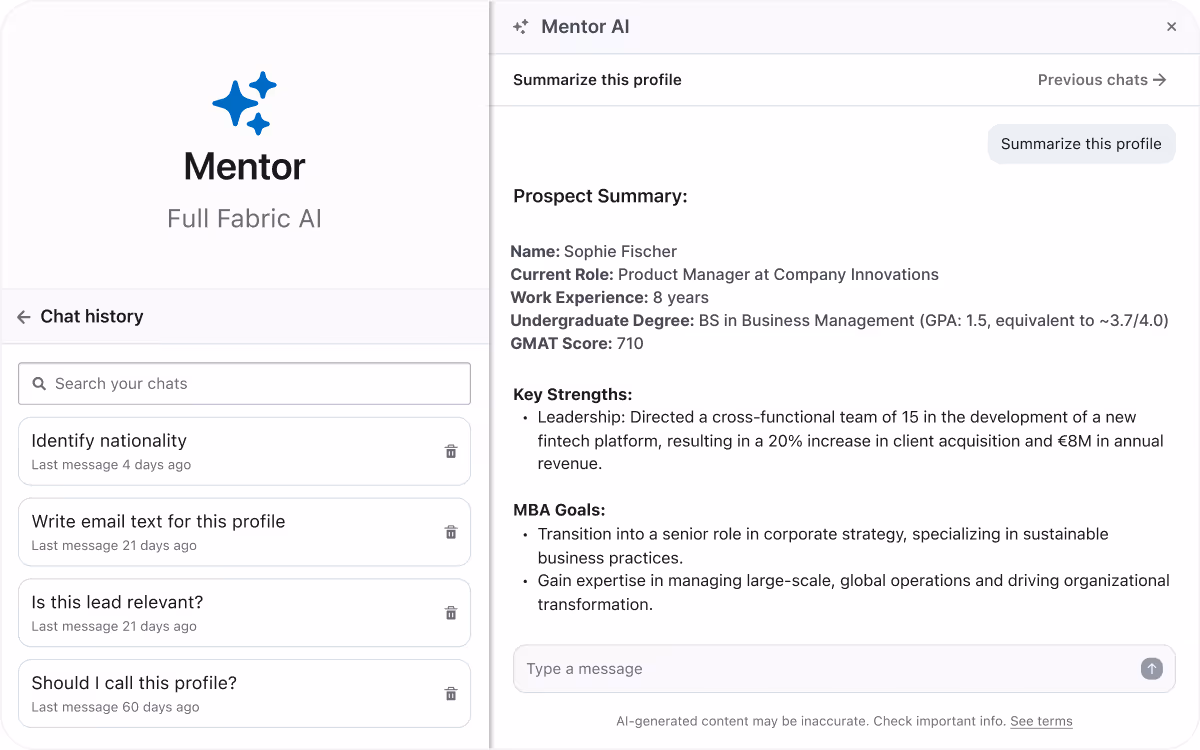
Task: Click the Mentor AI sparkle icon in the header
Action: point(520,27)
